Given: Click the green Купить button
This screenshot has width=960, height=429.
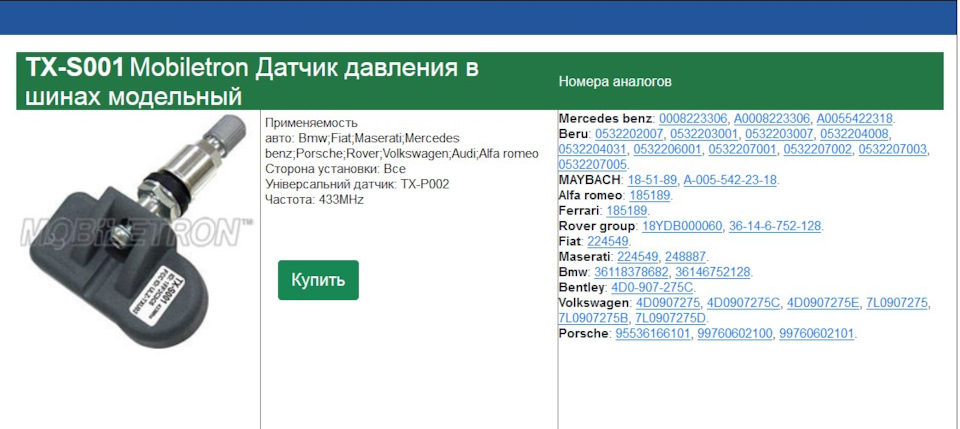Looking at the screenshot, I should (318, 280).
